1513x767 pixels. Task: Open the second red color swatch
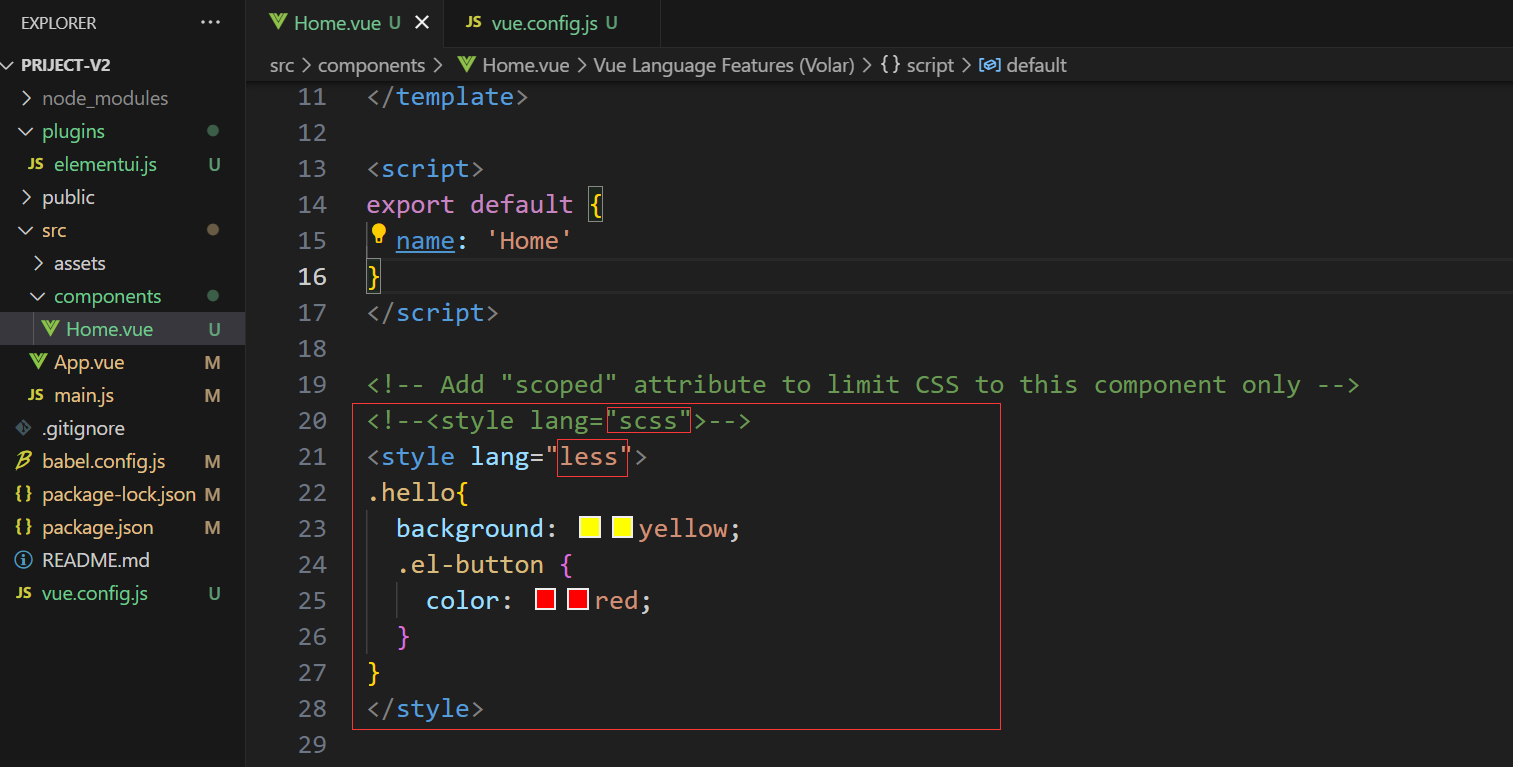(x=577, y=599)
